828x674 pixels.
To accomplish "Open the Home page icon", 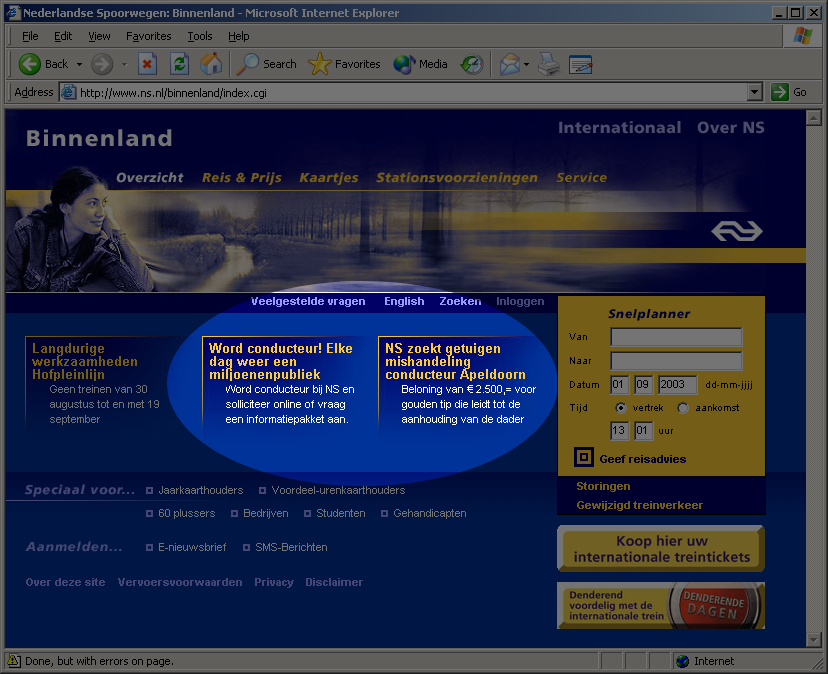I will pos(211,64).
